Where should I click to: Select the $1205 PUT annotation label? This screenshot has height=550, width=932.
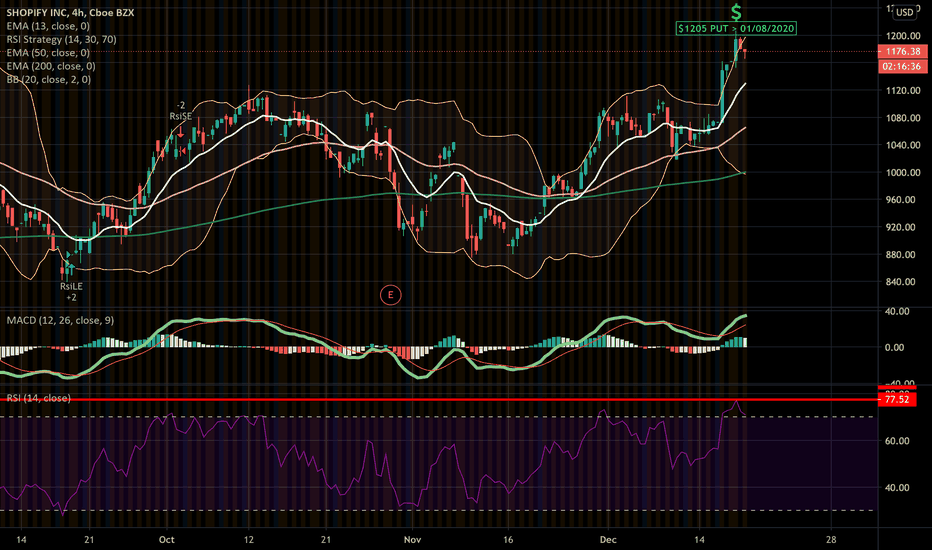click(736, 28)
